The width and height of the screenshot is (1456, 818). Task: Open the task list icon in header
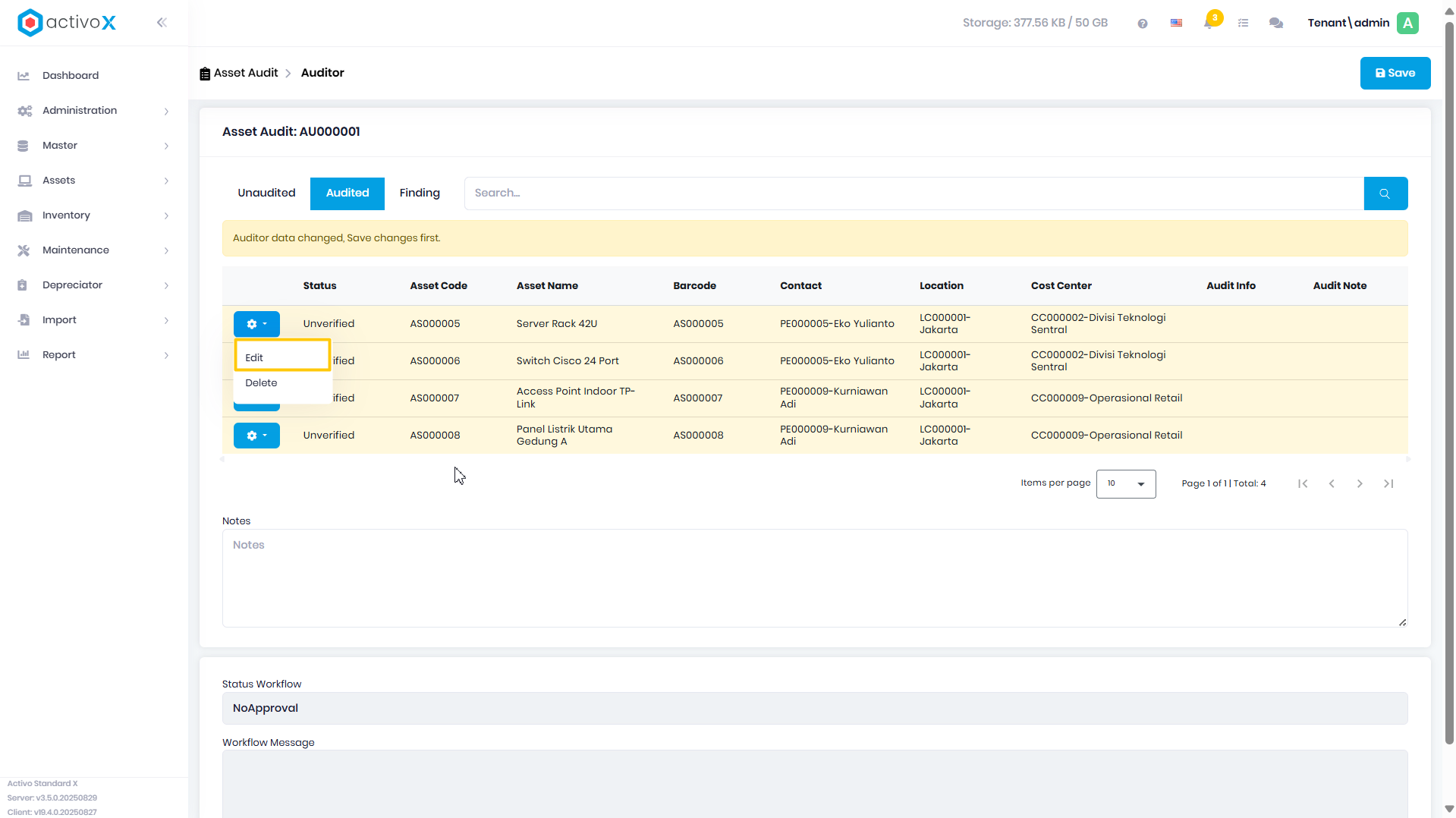(1243, 24)
